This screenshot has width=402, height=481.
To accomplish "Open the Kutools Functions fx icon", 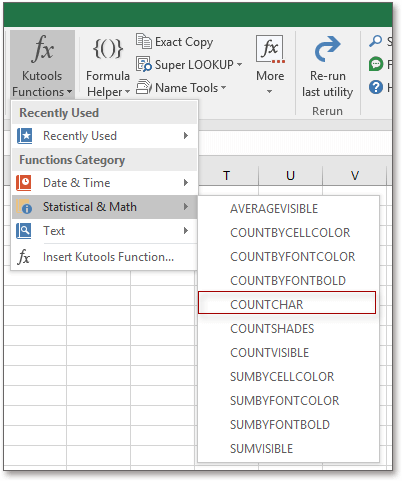I will coord(43,49).
